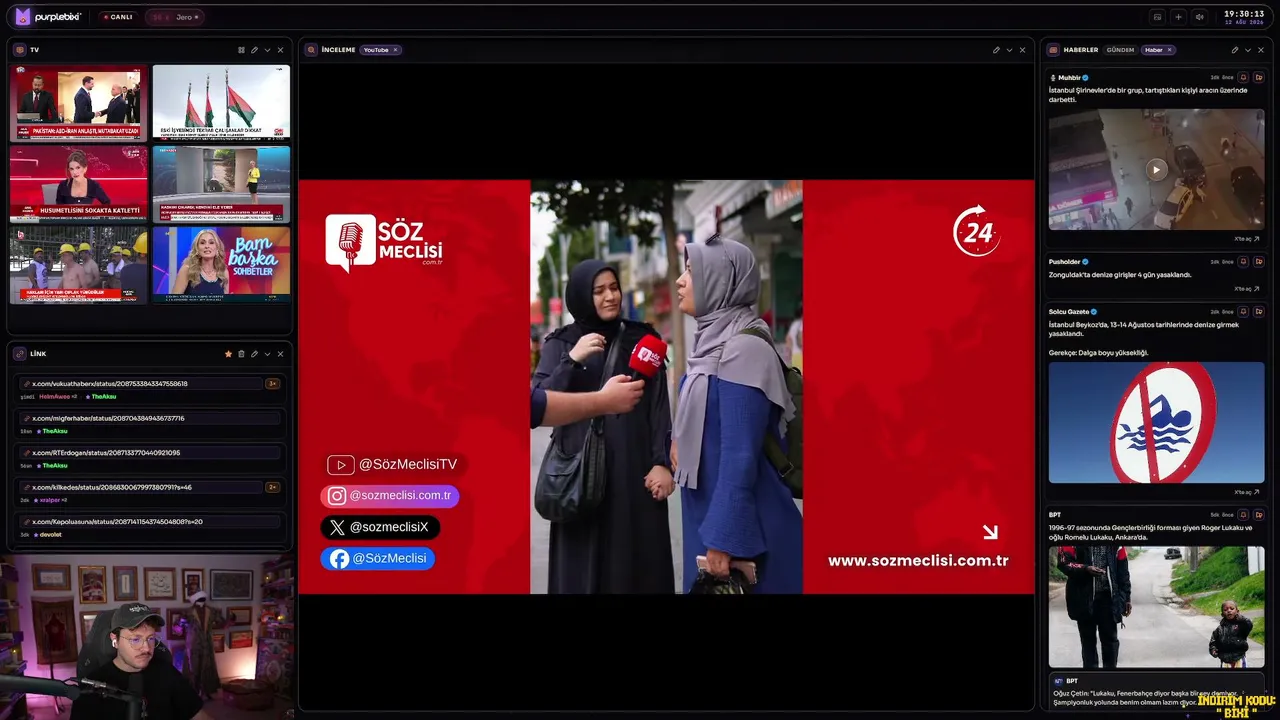Screen dimensions: 1280x720
Task: Change the TV panel grid layout
Action: click(x=241, y=50)
